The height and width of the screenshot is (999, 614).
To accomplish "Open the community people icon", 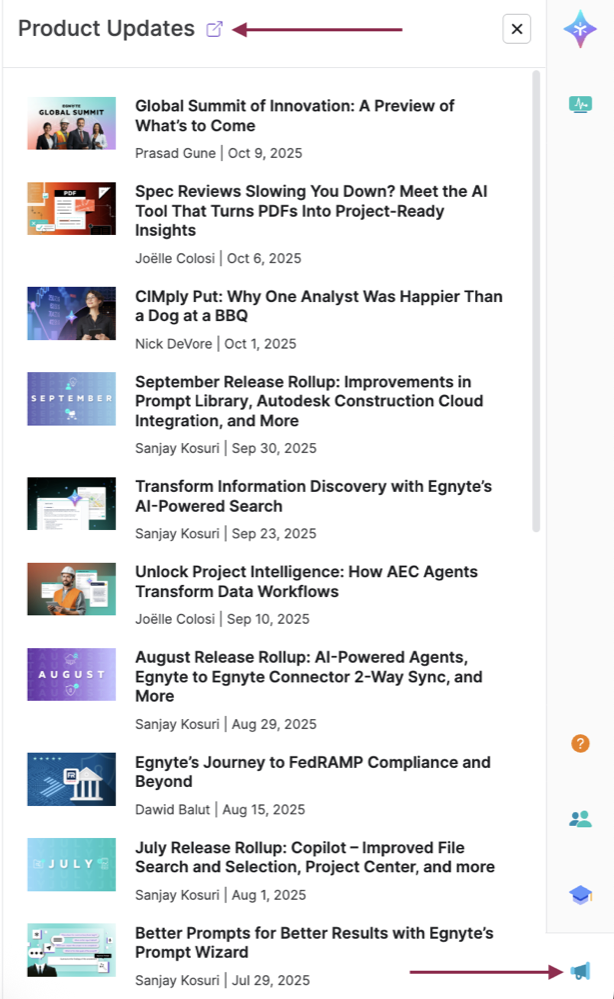I will point(580,819).
